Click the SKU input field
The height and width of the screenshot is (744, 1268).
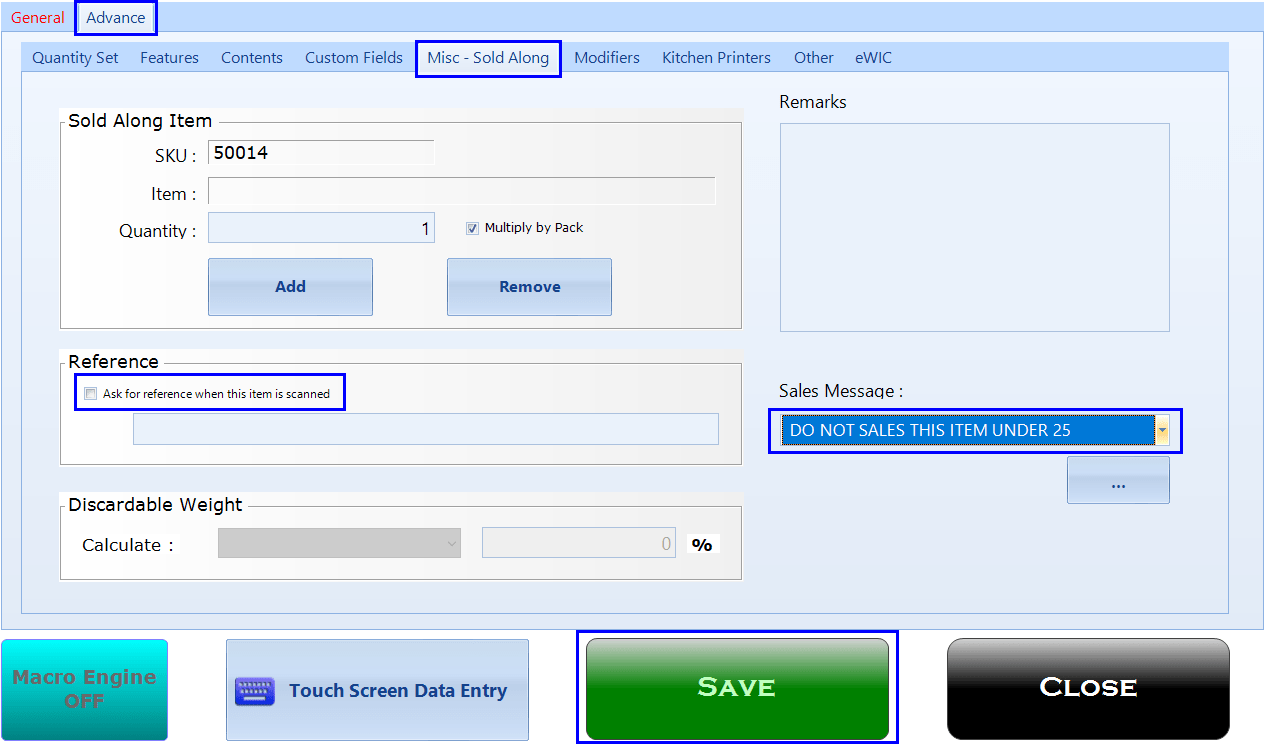coord(321,153)
